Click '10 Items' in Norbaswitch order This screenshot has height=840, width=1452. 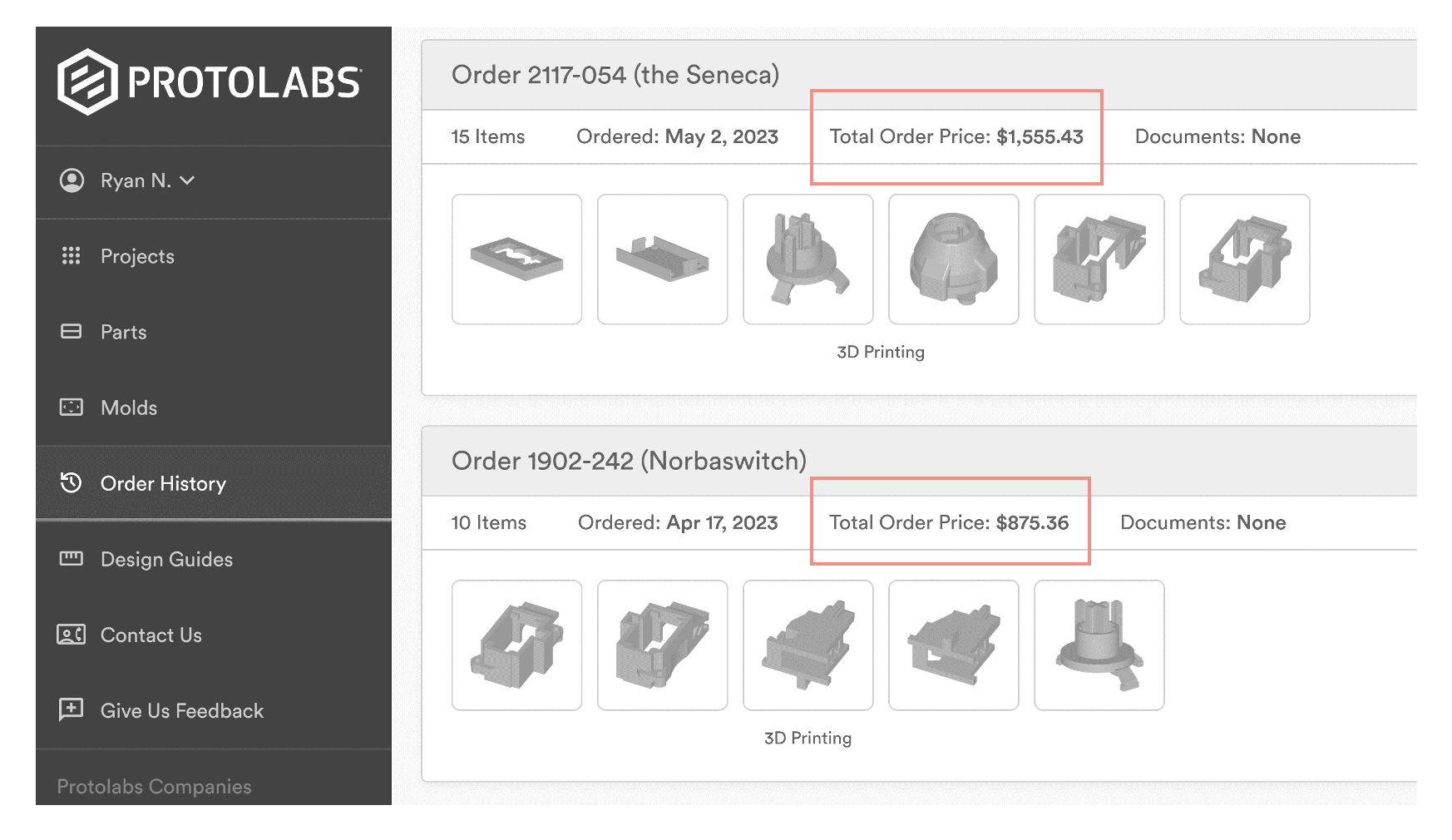tap(489, 522)
